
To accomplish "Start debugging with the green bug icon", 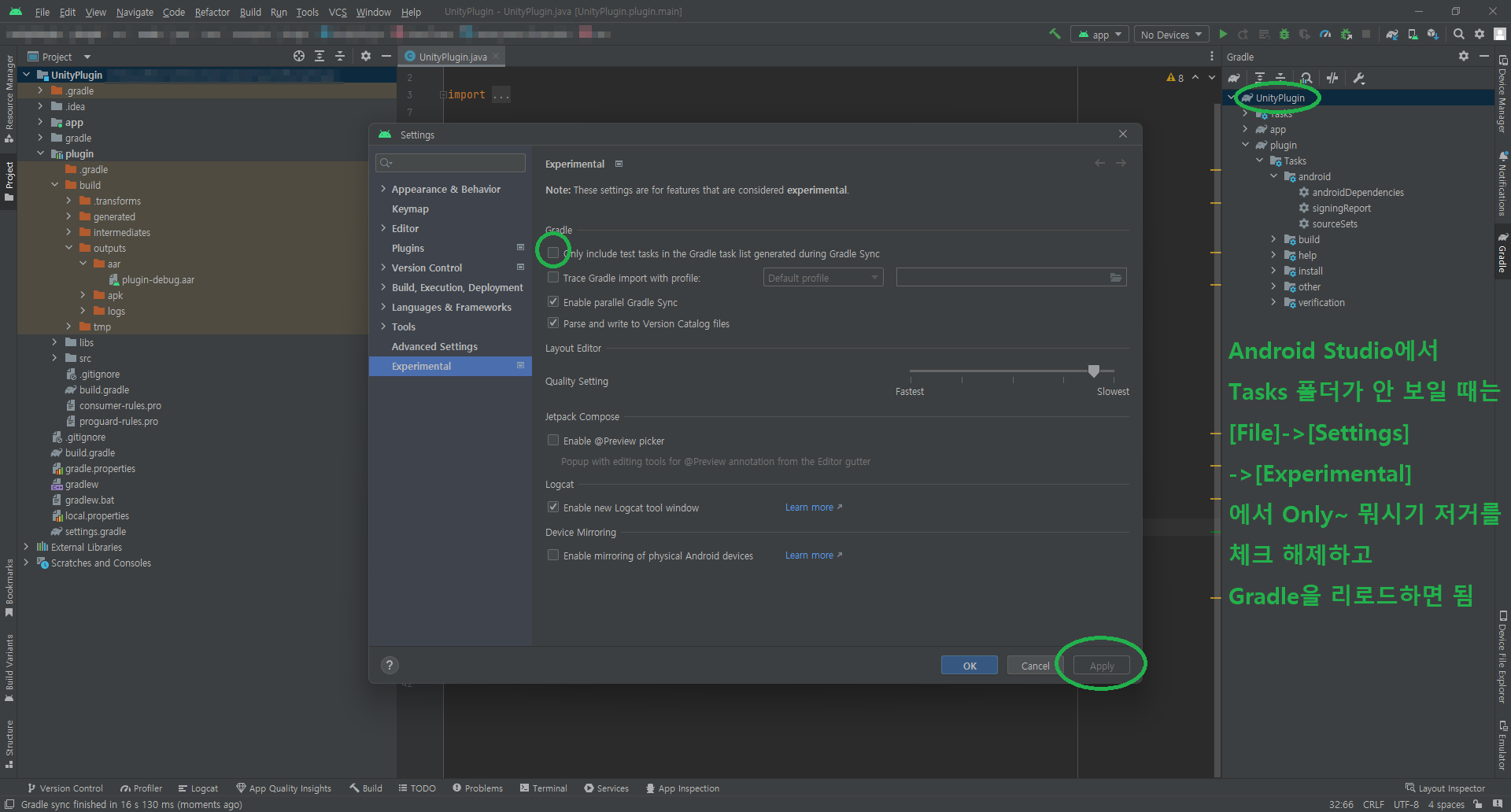I will [x=1284, y=34].
